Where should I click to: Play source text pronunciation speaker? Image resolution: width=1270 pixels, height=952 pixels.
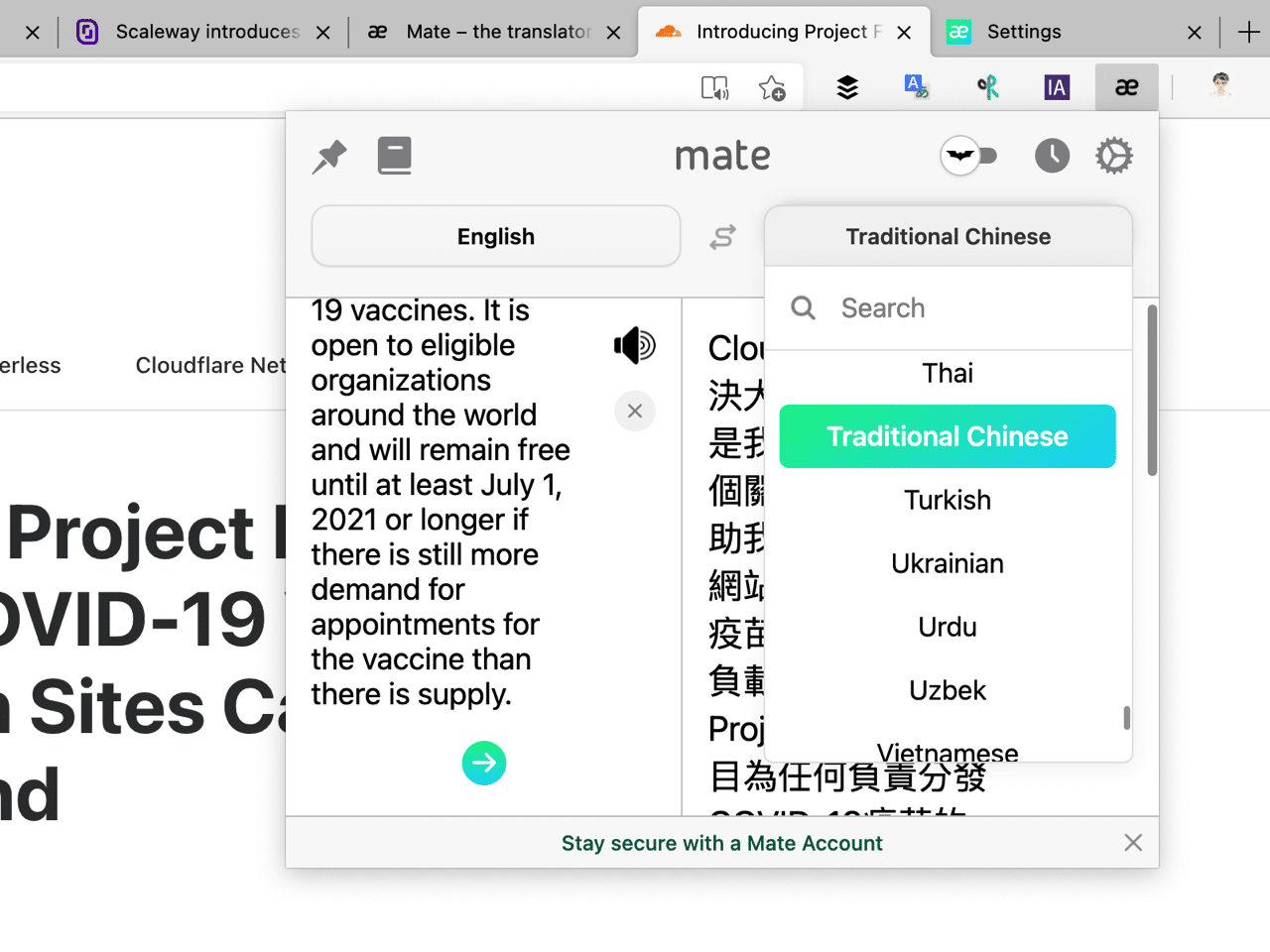click(634, 345)
